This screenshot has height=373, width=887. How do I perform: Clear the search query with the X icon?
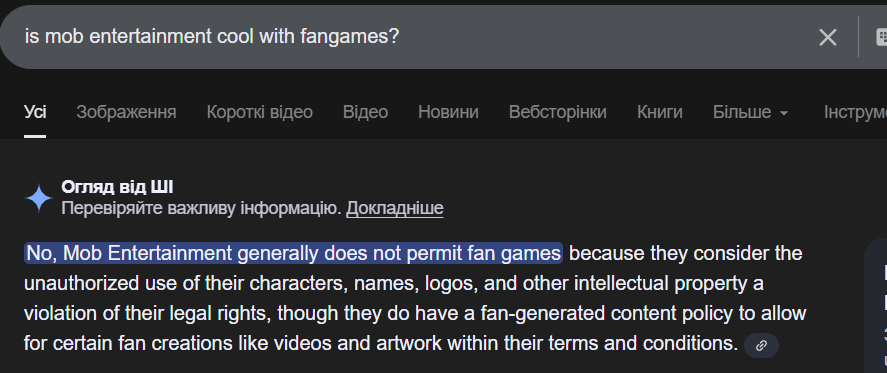point(828,37)
